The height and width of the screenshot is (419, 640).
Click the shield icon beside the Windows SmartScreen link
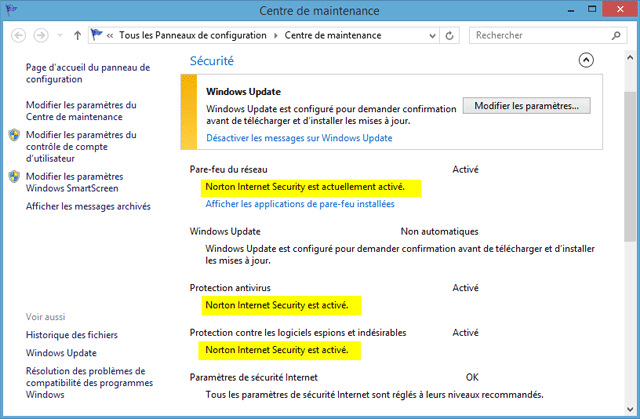[x=14, y=176]
